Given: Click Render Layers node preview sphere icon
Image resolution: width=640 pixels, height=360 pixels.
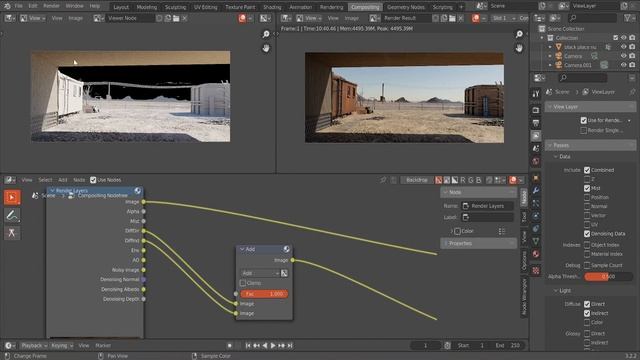Looking at the screenshot, I should click(138, 191).
